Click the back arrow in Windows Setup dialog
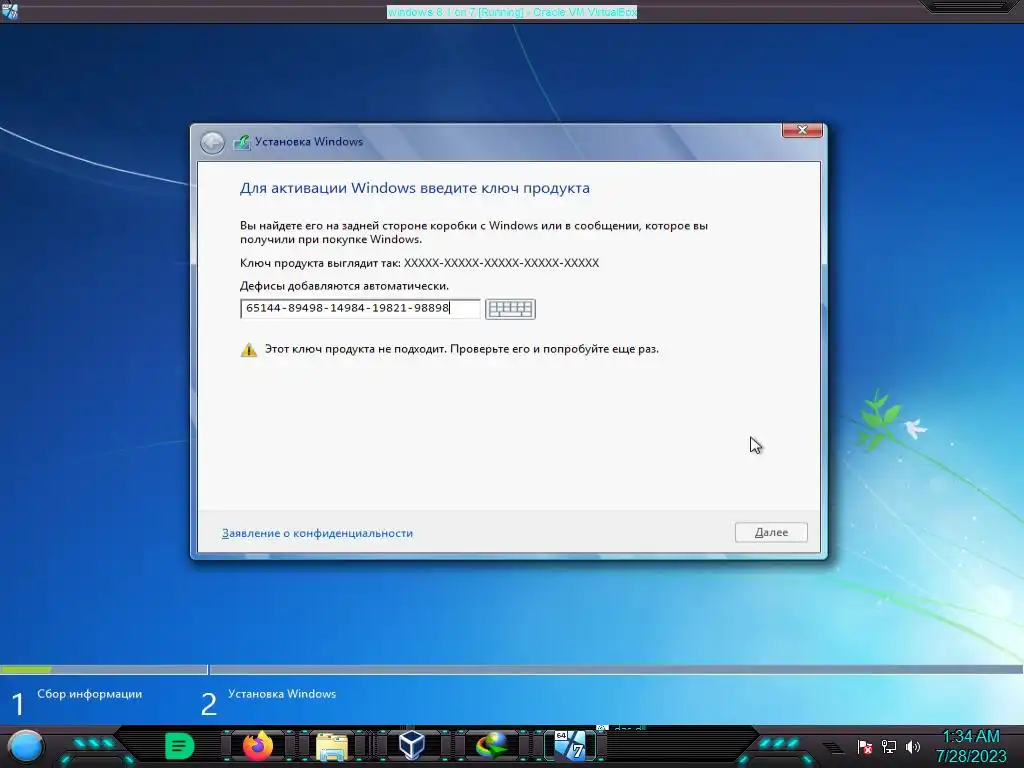The image size is (1024, 768). (x=212, y=142)
